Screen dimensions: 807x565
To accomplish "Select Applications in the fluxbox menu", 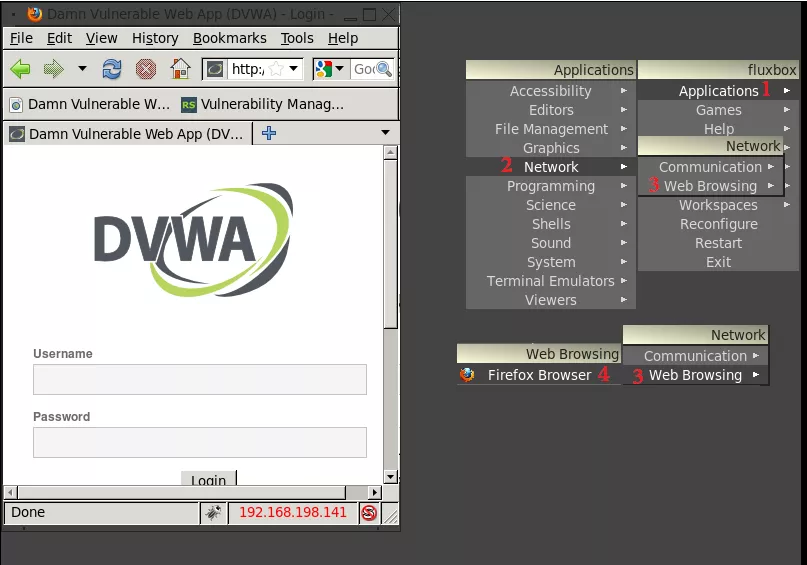I will (718, 91).
